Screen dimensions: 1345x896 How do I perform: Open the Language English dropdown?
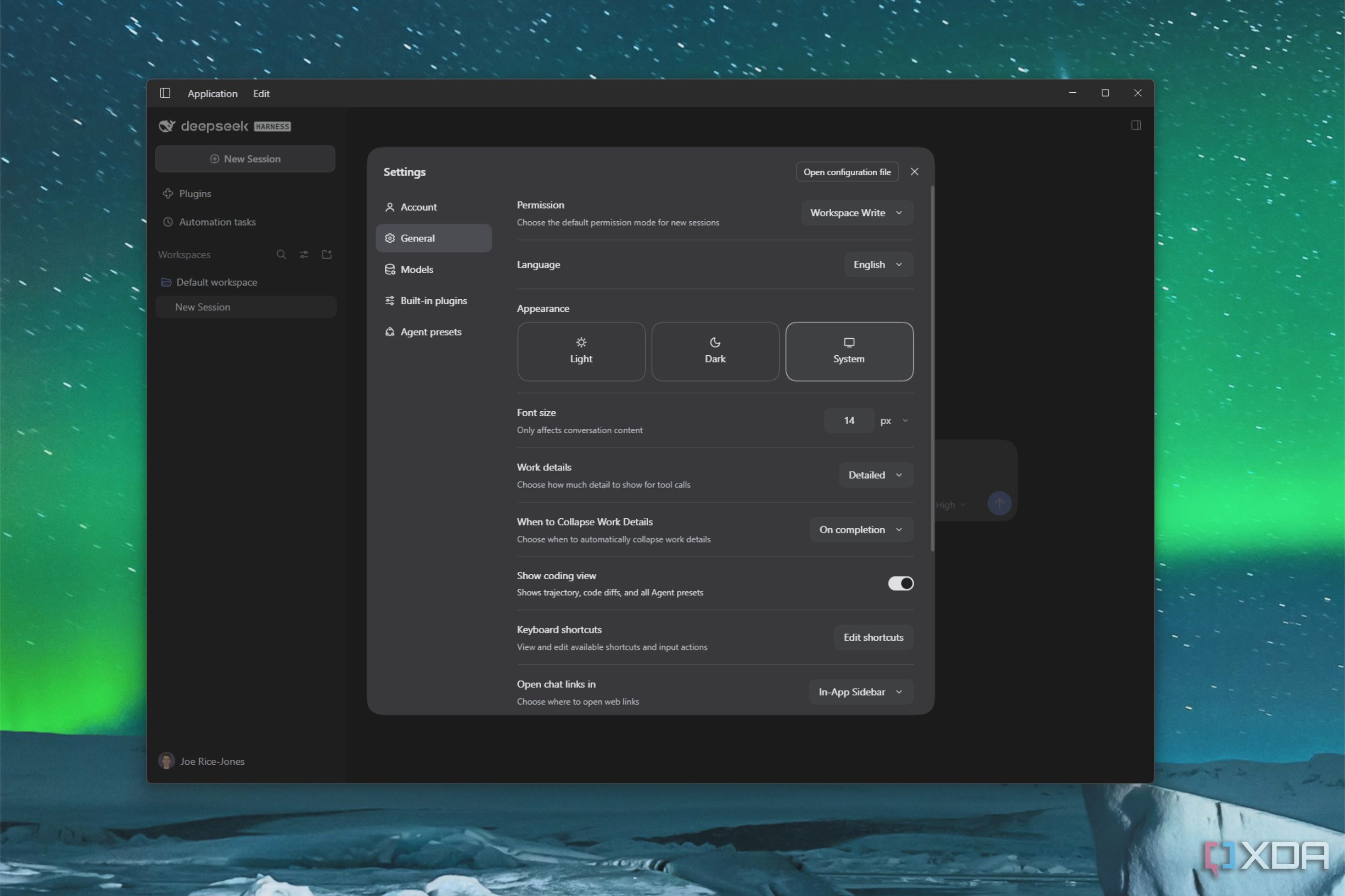click(878, 265)
